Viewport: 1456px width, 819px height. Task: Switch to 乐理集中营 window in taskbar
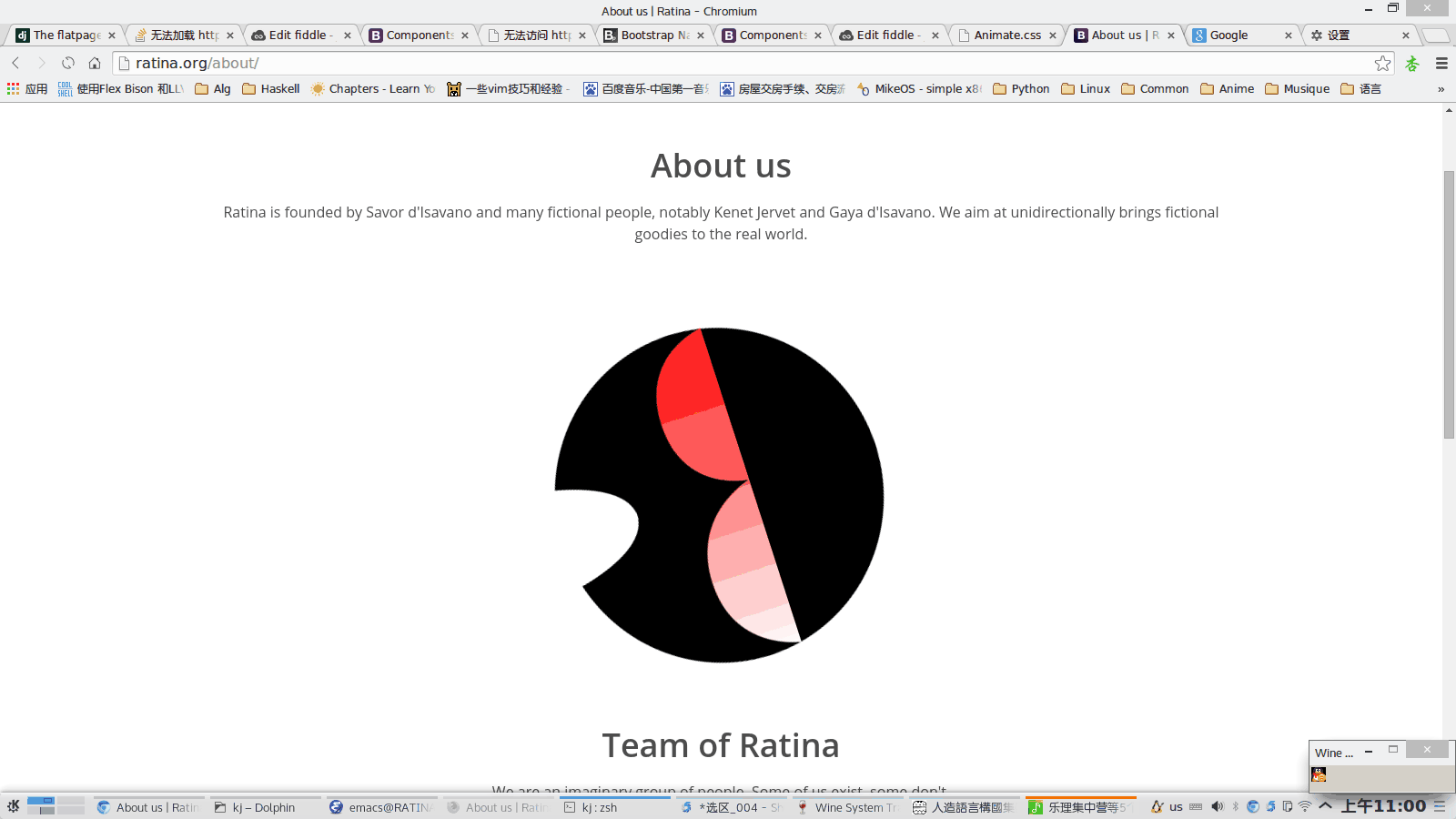coord(1081,807)
